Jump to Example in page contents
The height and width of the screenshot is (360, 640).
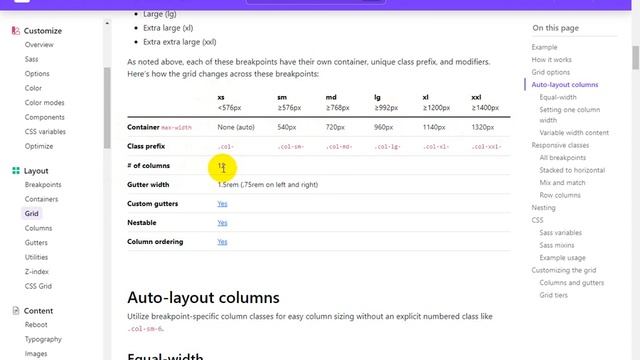click(544, 47)
